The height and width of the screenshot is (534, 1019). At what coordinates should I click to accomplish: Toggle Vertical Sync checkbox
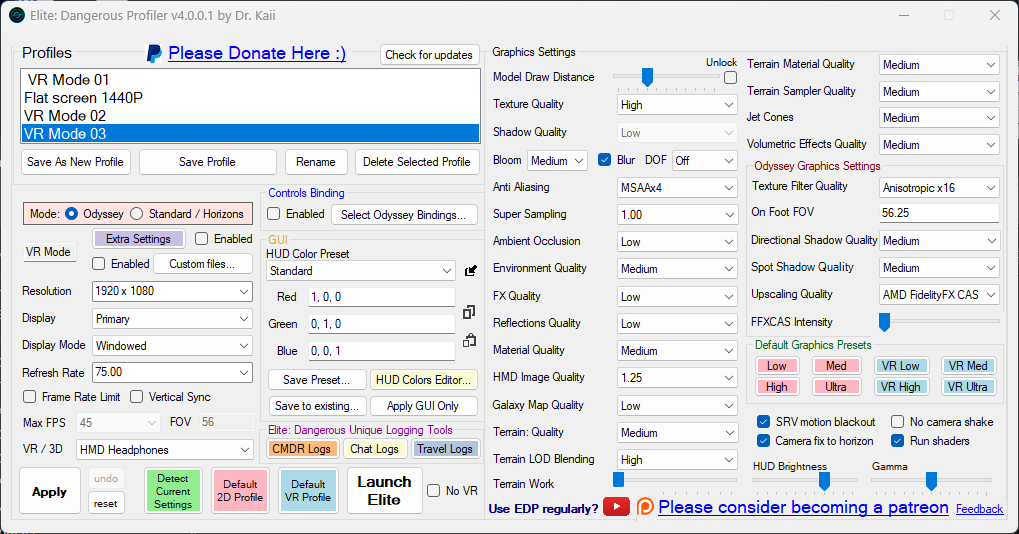tap(136, 397)
